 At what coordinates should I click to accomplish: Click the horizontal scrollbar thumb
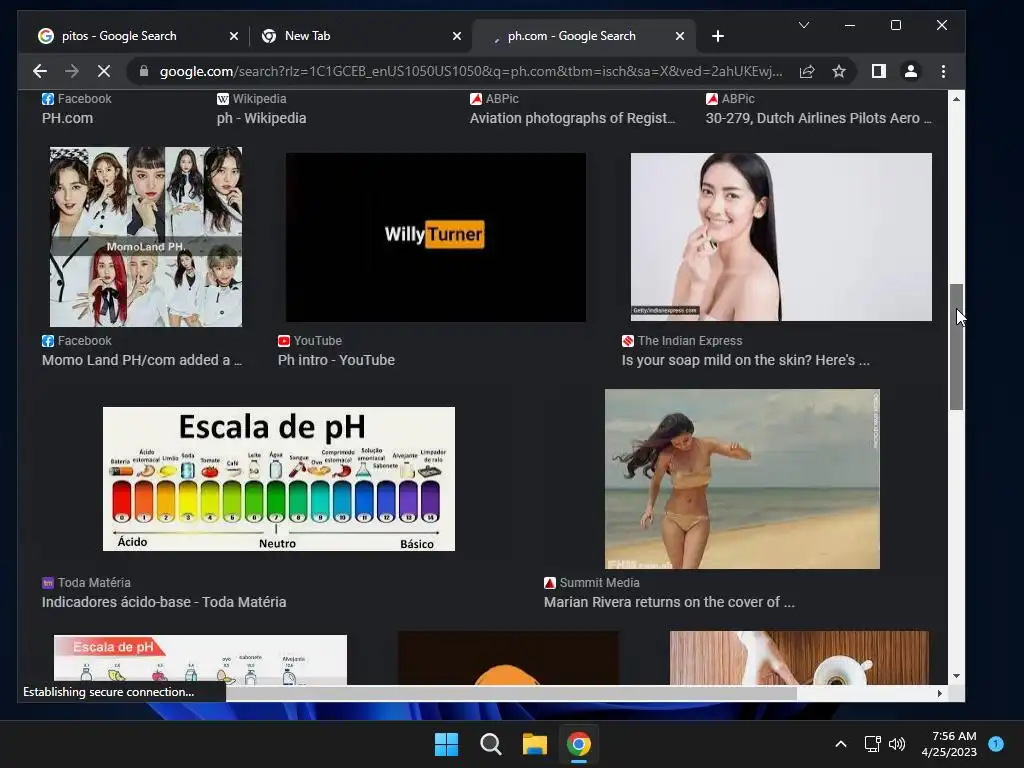511,694
